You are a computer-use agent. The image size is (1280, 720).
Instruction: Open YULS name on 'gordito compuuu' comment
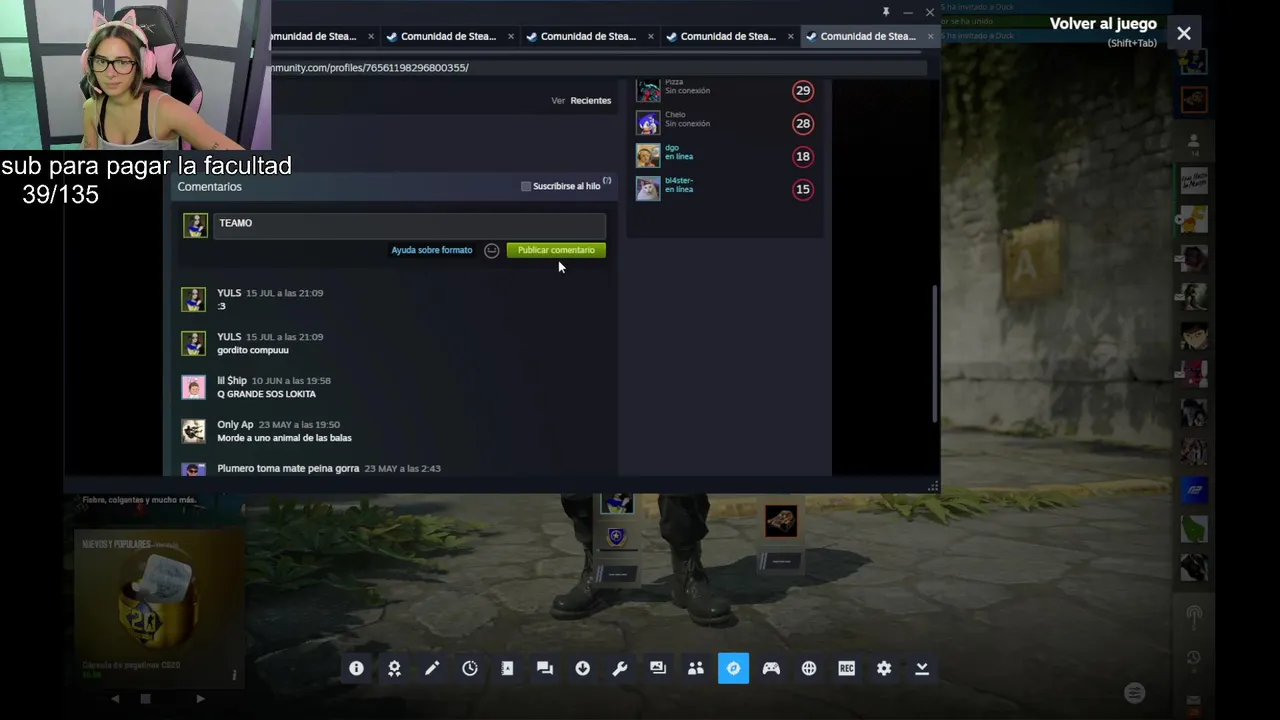tap(229, 337)
